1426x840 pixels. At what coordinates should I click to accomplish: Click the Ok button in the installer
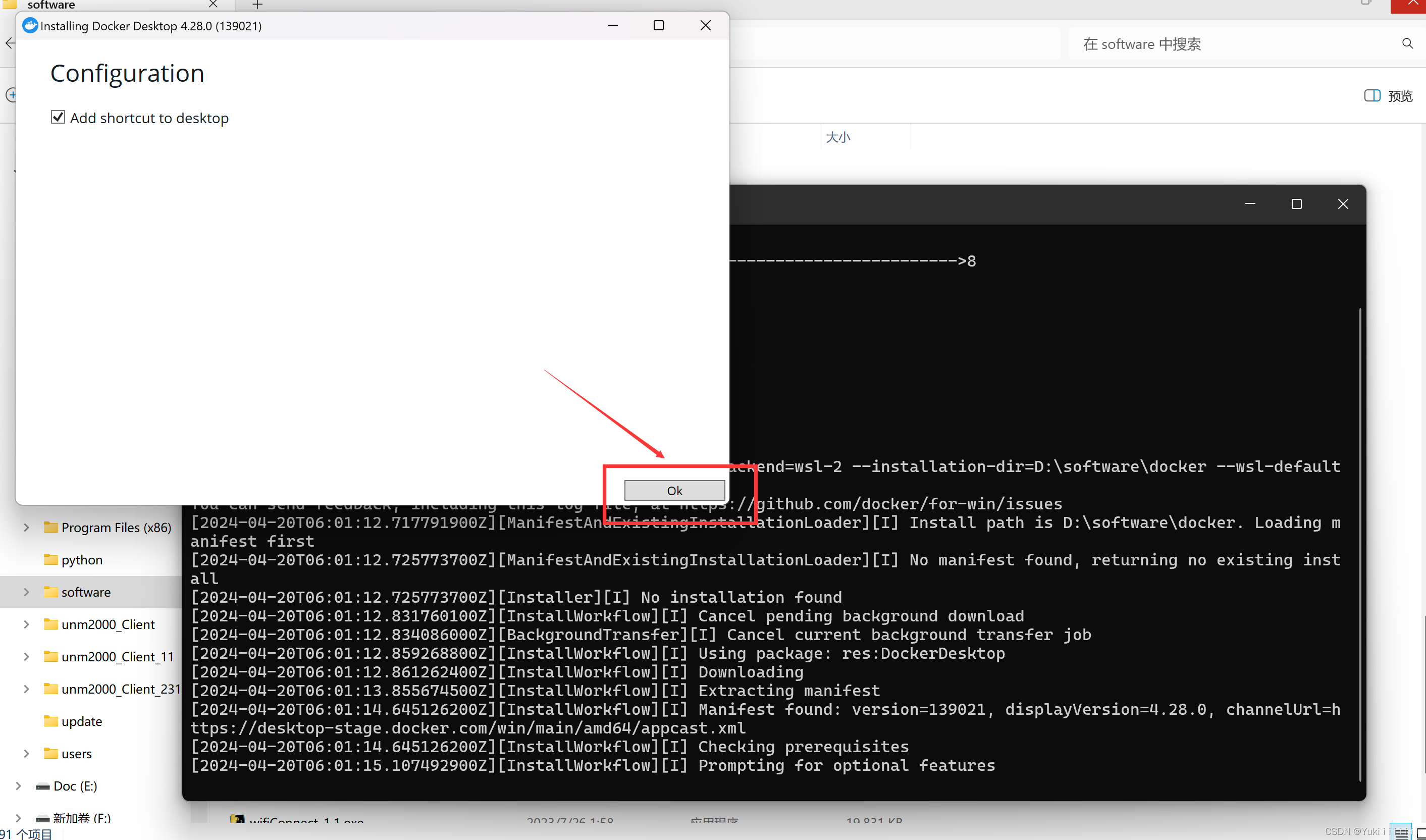[x=674, y=490]
